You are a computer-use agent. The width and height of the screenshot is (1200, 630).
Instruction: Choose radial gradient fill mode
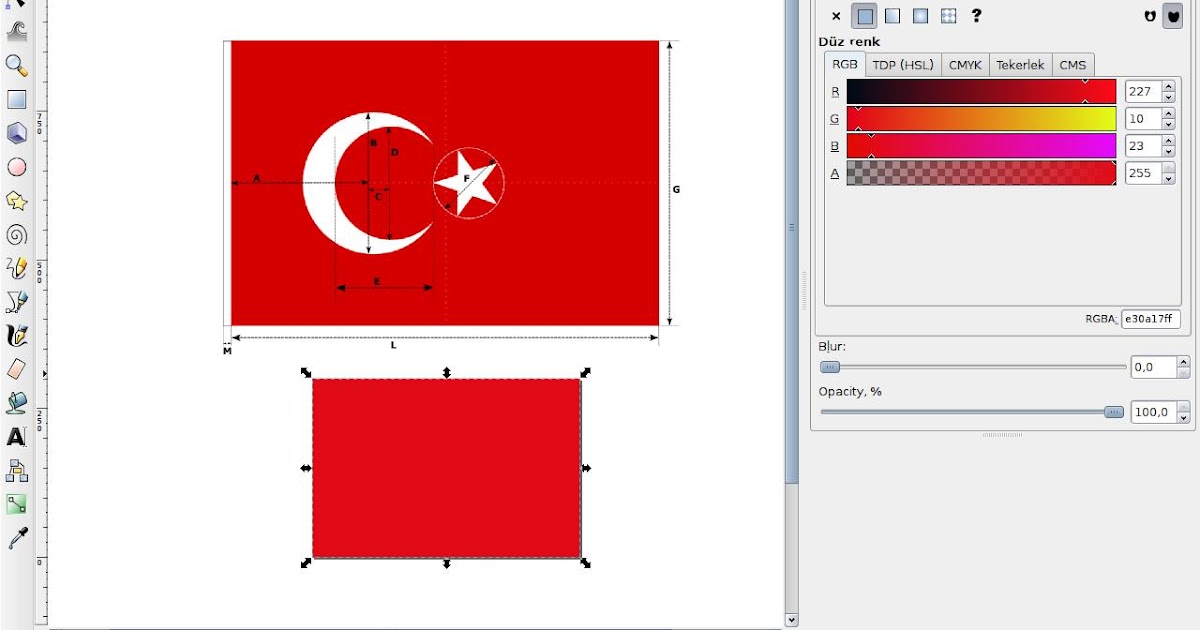click(x=921, y=16)
